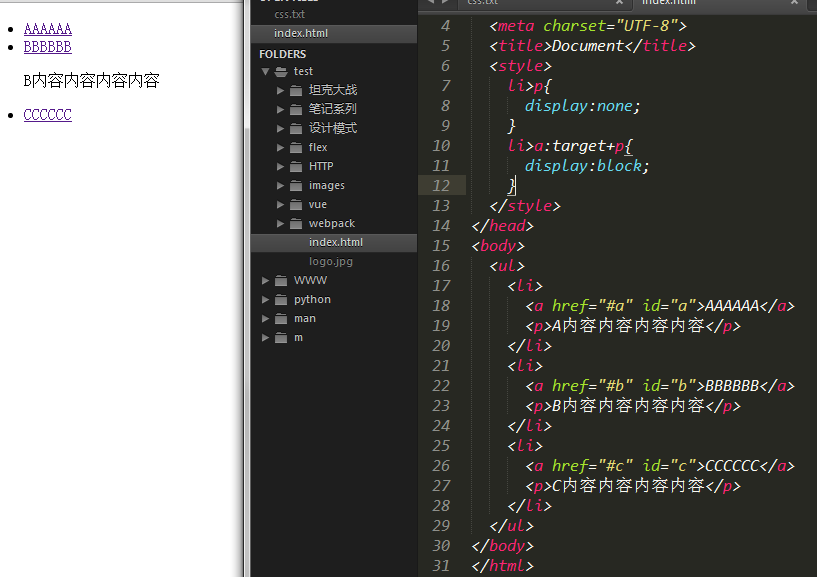Click the test folder icon
This screenshot has width=817, height=577.
tap(281, 71)
